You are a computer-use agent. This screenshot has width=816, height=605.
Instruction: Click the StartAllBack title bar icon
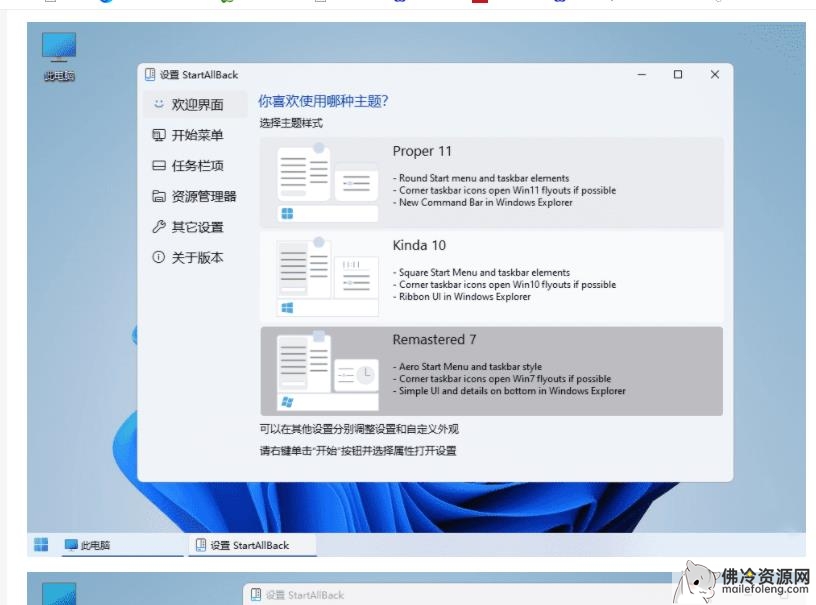click(x=150, y=75)
